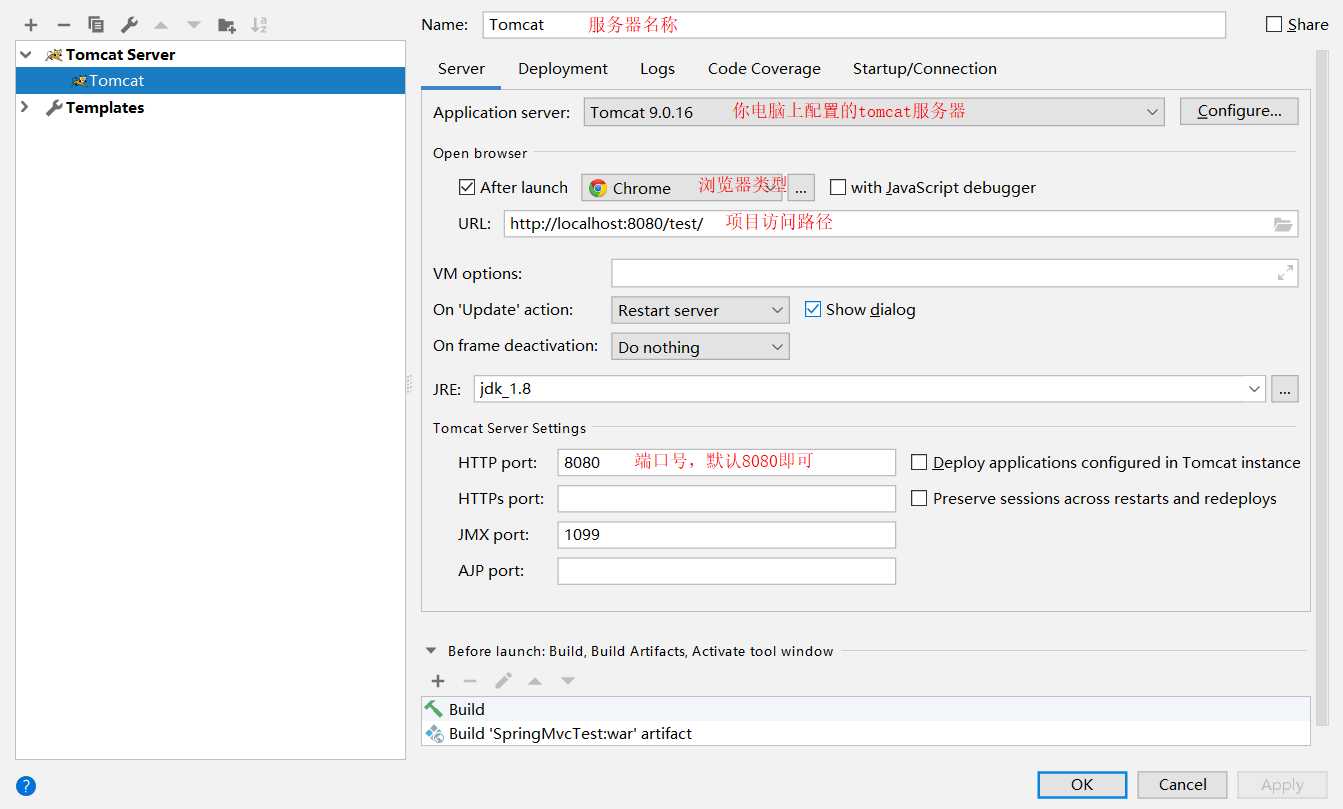Click the Templates wrench icon in tree
This screenshot has height=809, width=1343.
(54, 108)
